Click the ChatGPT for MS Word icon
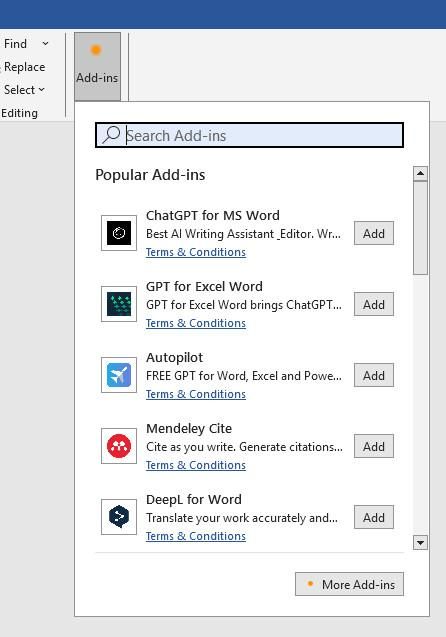 (x=119, y=233)
